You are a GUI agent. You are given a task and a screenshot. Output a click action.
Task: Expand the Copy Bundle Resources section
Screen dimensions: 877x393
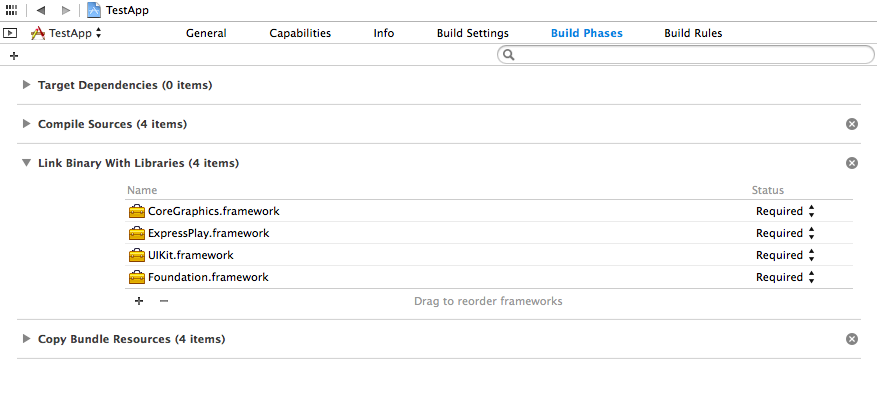click(26, 339)
